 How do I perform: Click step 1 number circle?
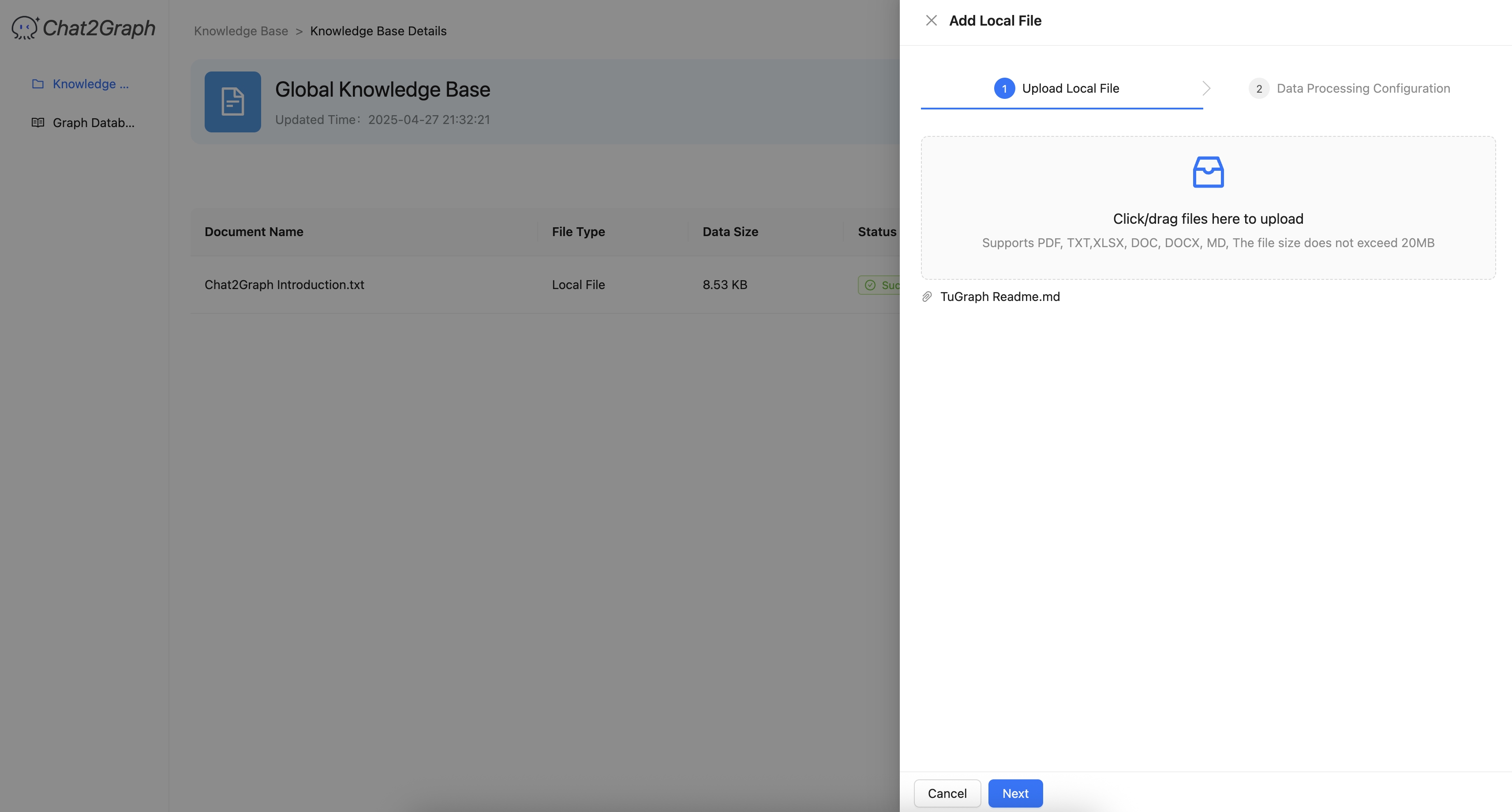1004,89
